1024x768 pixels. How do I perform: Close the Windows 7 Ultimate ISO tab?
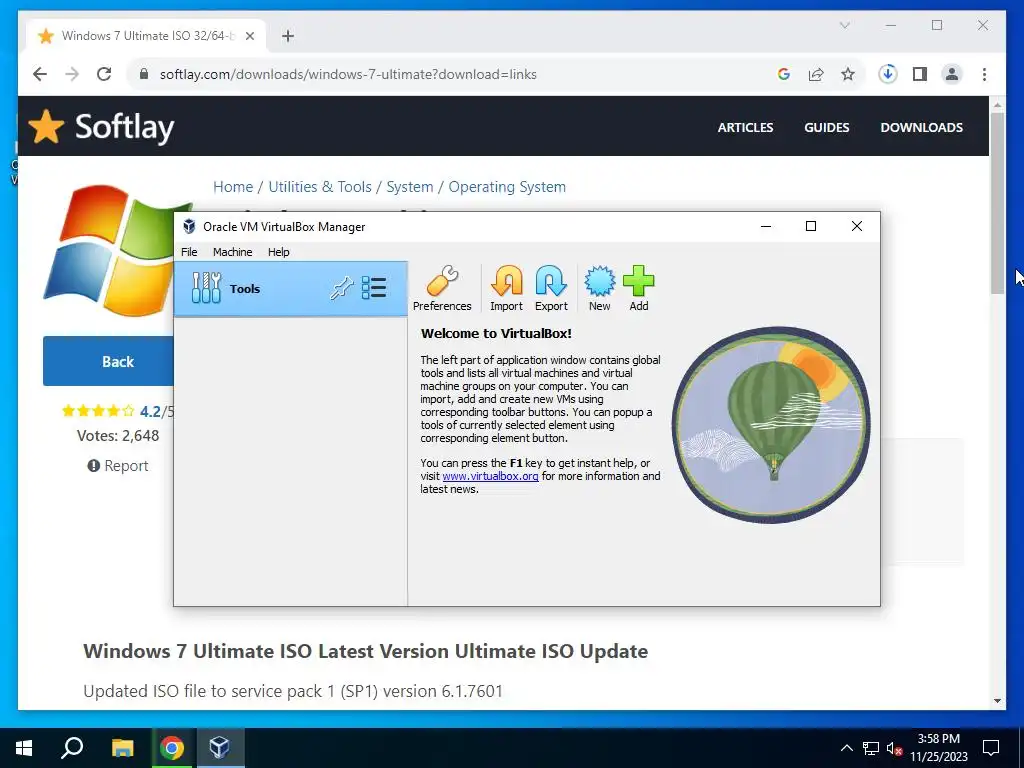click(x=249, y=36)
